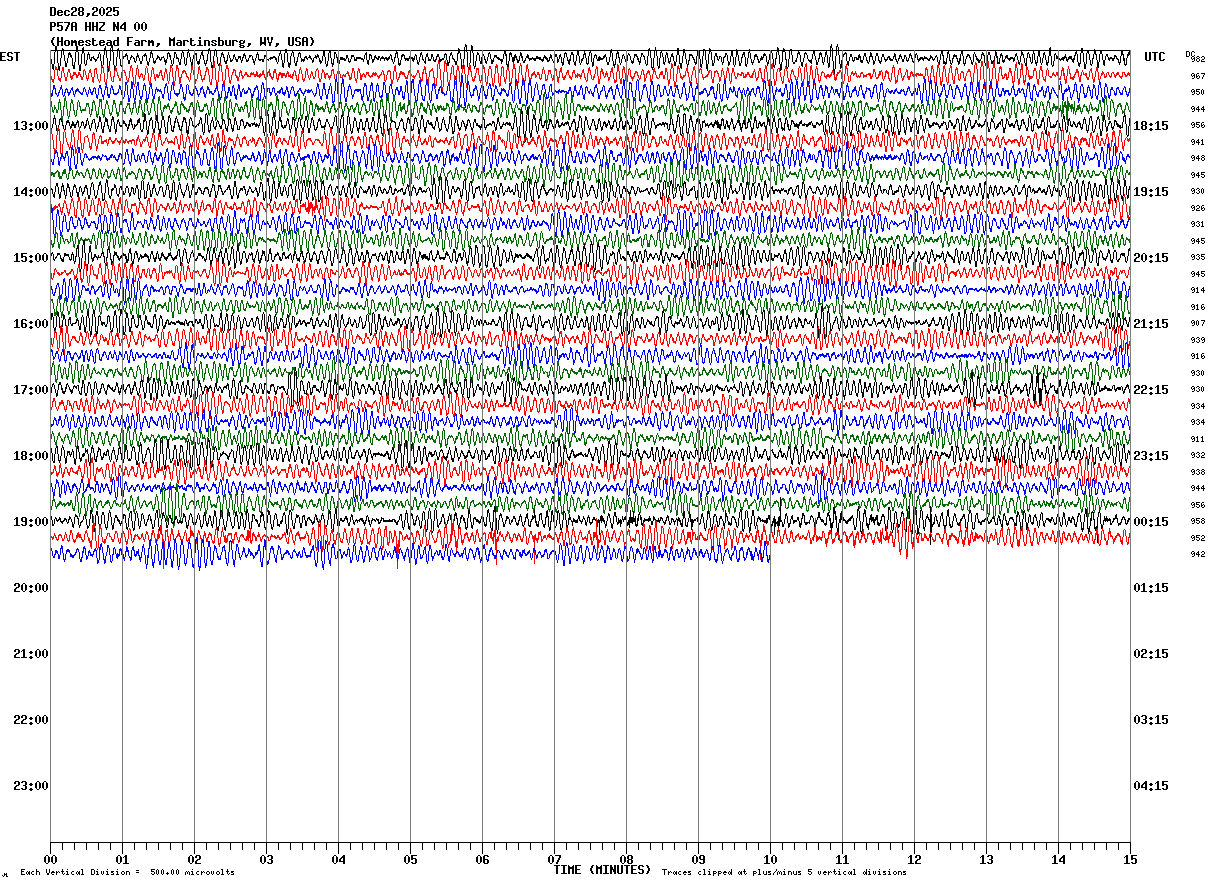Viewport: 1210px width, 886px height.
Task: Select the 17:00 EST time label
Action: click(31, 390)
